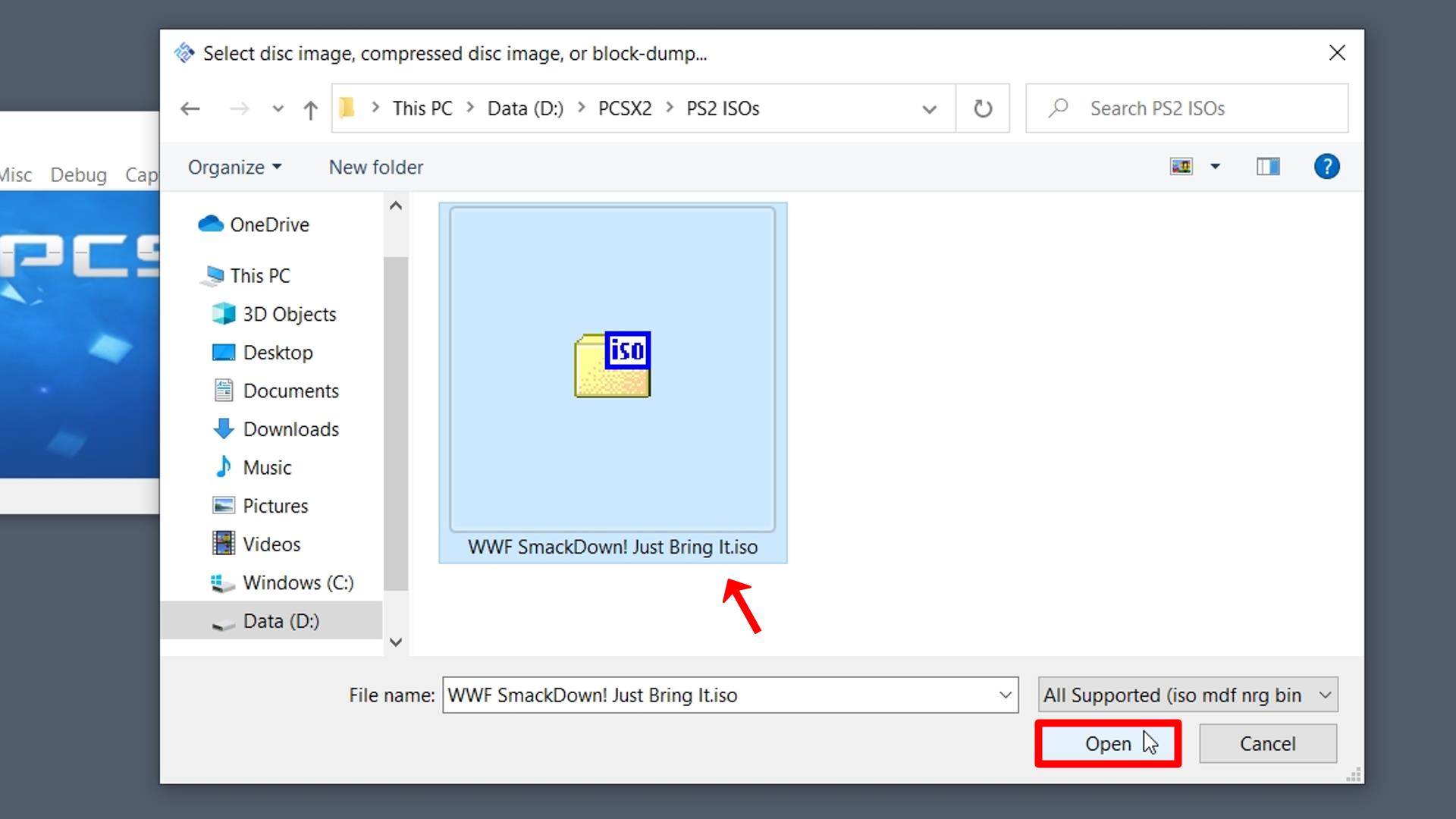Click the Cancel button

(x=1267, y=744)
